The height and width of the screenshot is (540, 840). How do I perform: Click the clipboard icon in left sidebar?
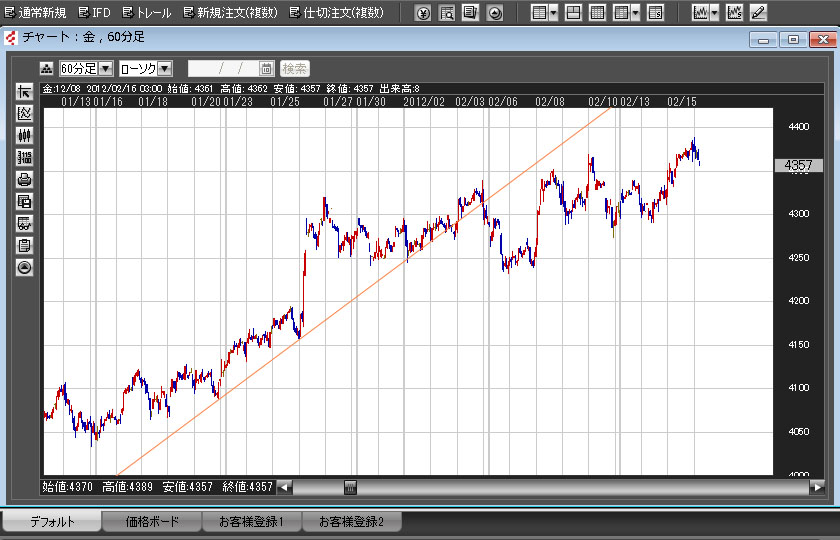pyautogui.click(x=25, y=245)
